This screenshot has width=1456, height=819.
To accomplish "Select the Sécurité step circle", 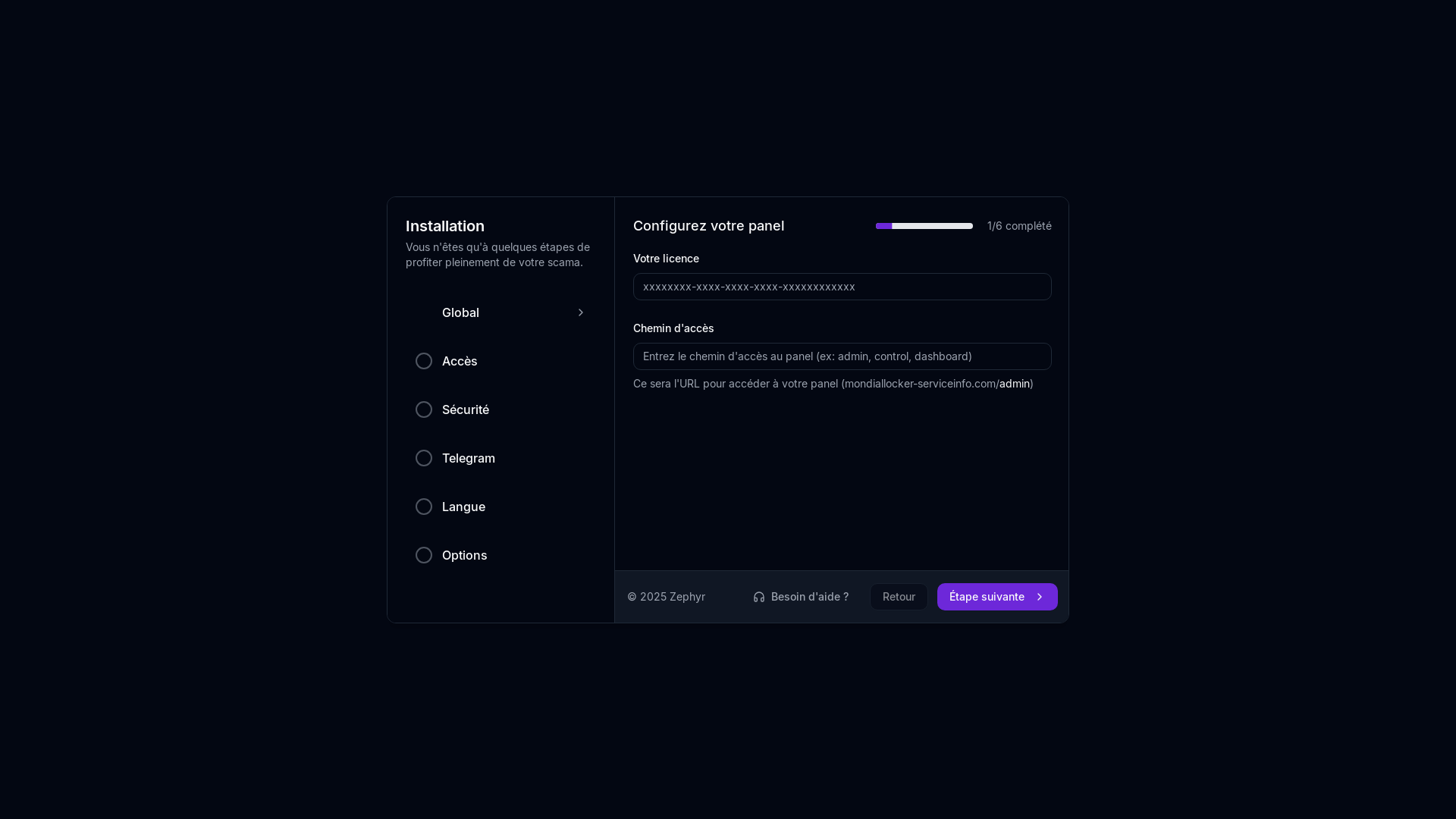I will tap(424, 409).
